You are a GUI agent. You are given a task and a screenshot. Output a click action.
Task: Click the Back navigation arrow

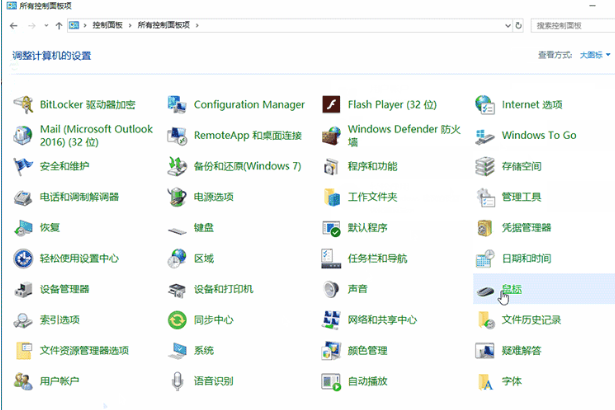[14, 26]
